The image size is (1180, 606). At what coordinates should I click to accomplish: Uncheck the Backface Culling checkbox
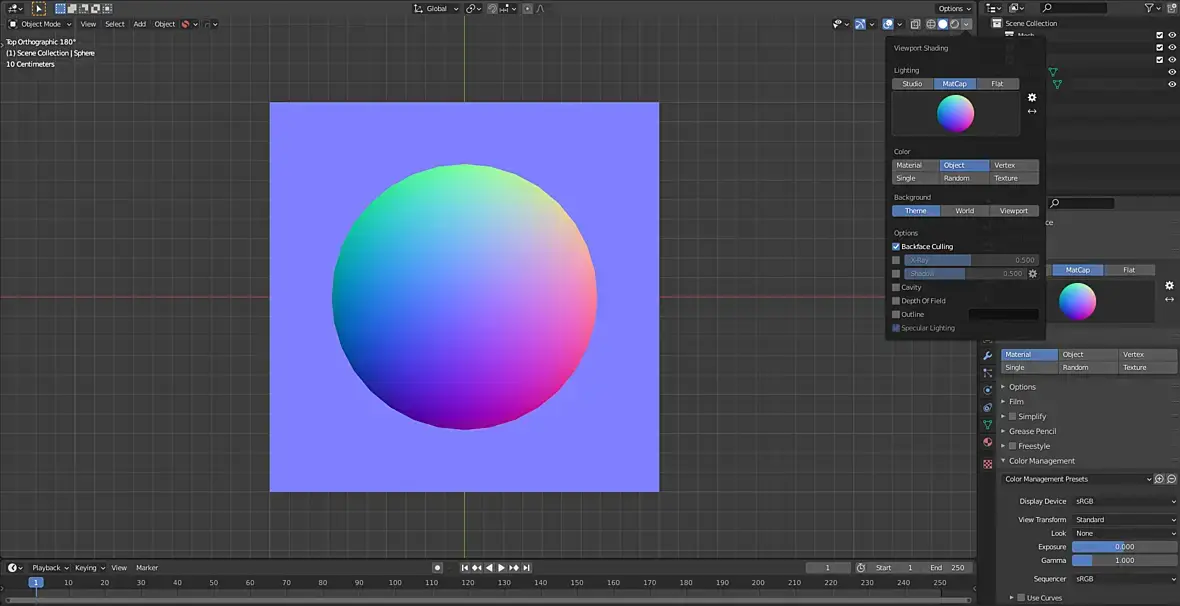coord(896,246)
